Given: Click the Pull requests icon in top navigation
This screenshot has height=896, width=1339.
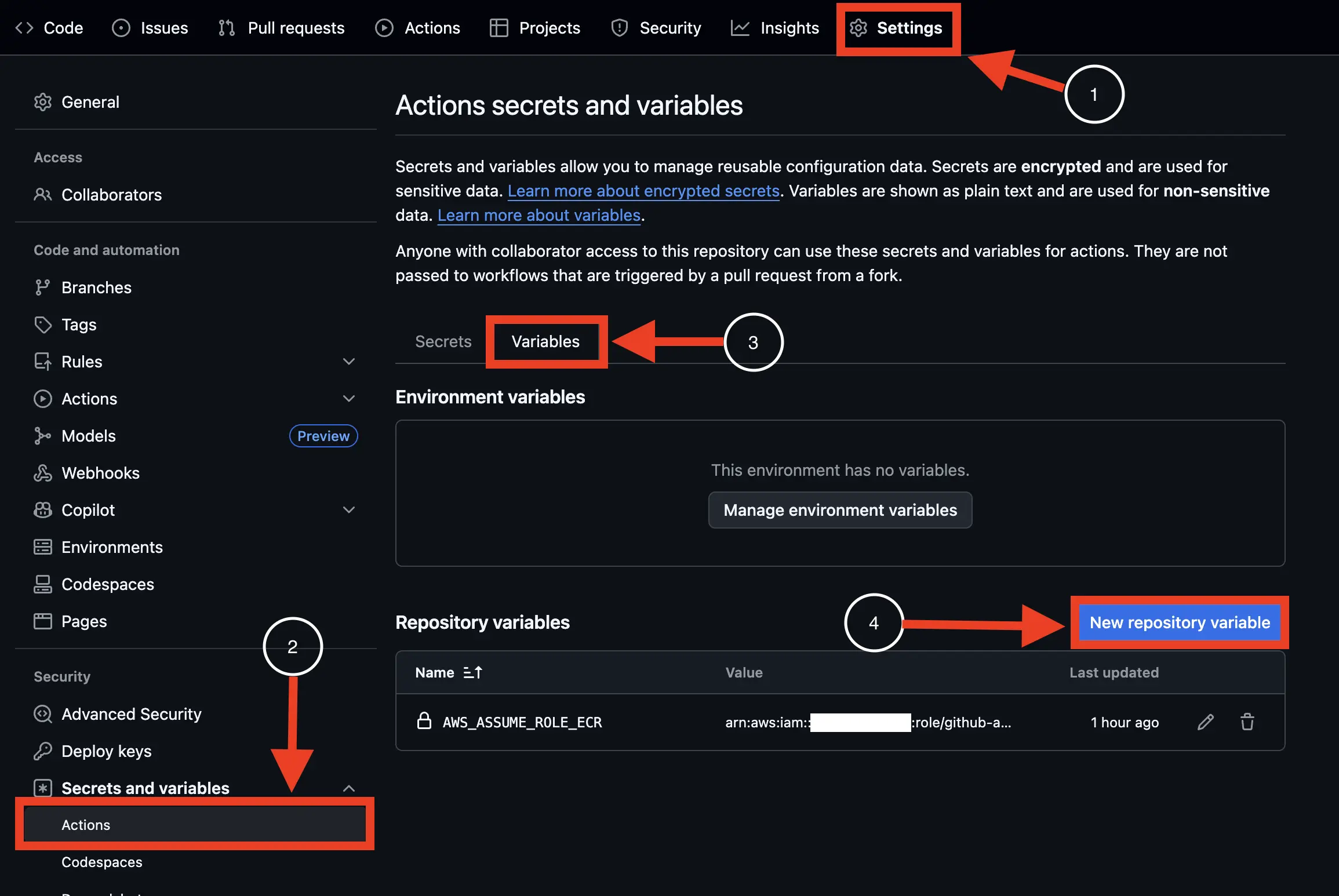Looking at the screenshot, I should [225, 27].
